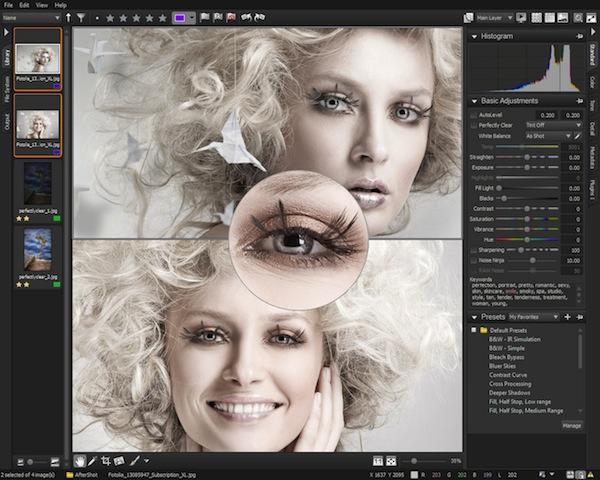Select the brush heal tool
The height and width of the screenshot is (480, 600).
(134, 461)
